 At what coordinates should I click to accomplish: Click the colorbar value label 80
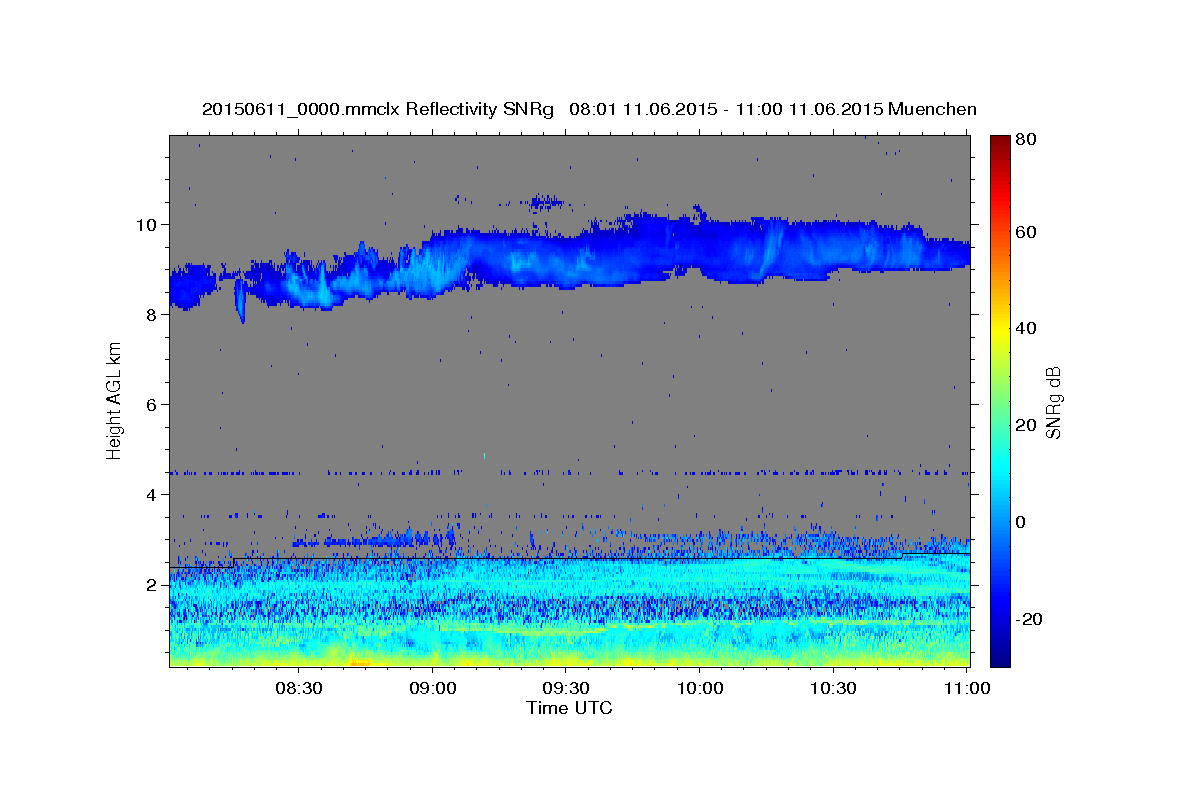[x=1026, y=139]
